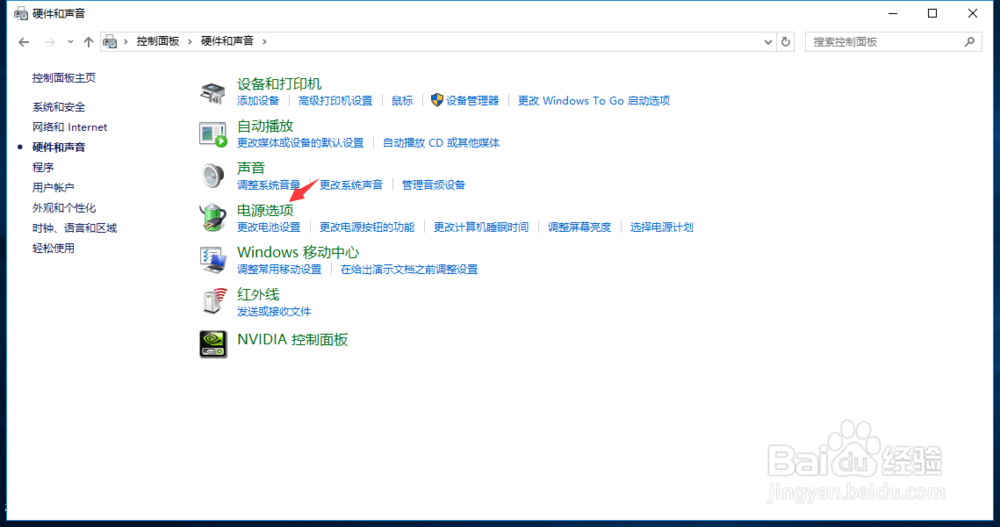Open 鼠标 settings link
The image size is (1000, 527).
pyautogui.click(x=402, y=101)
